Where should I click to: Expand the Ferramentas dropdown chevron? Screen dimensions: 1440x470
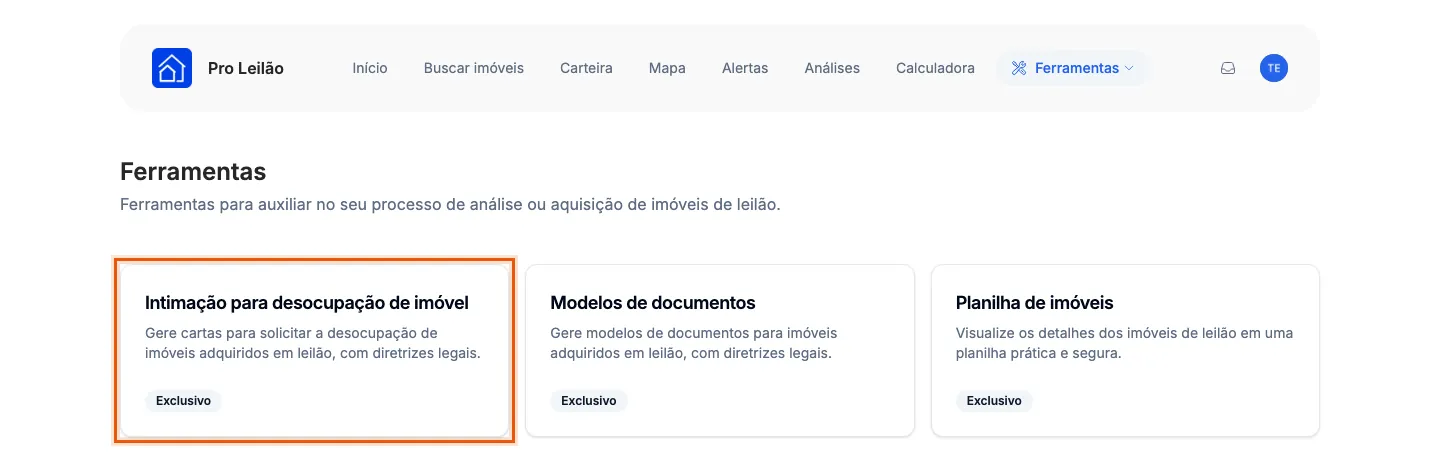tap(1129, 68)
